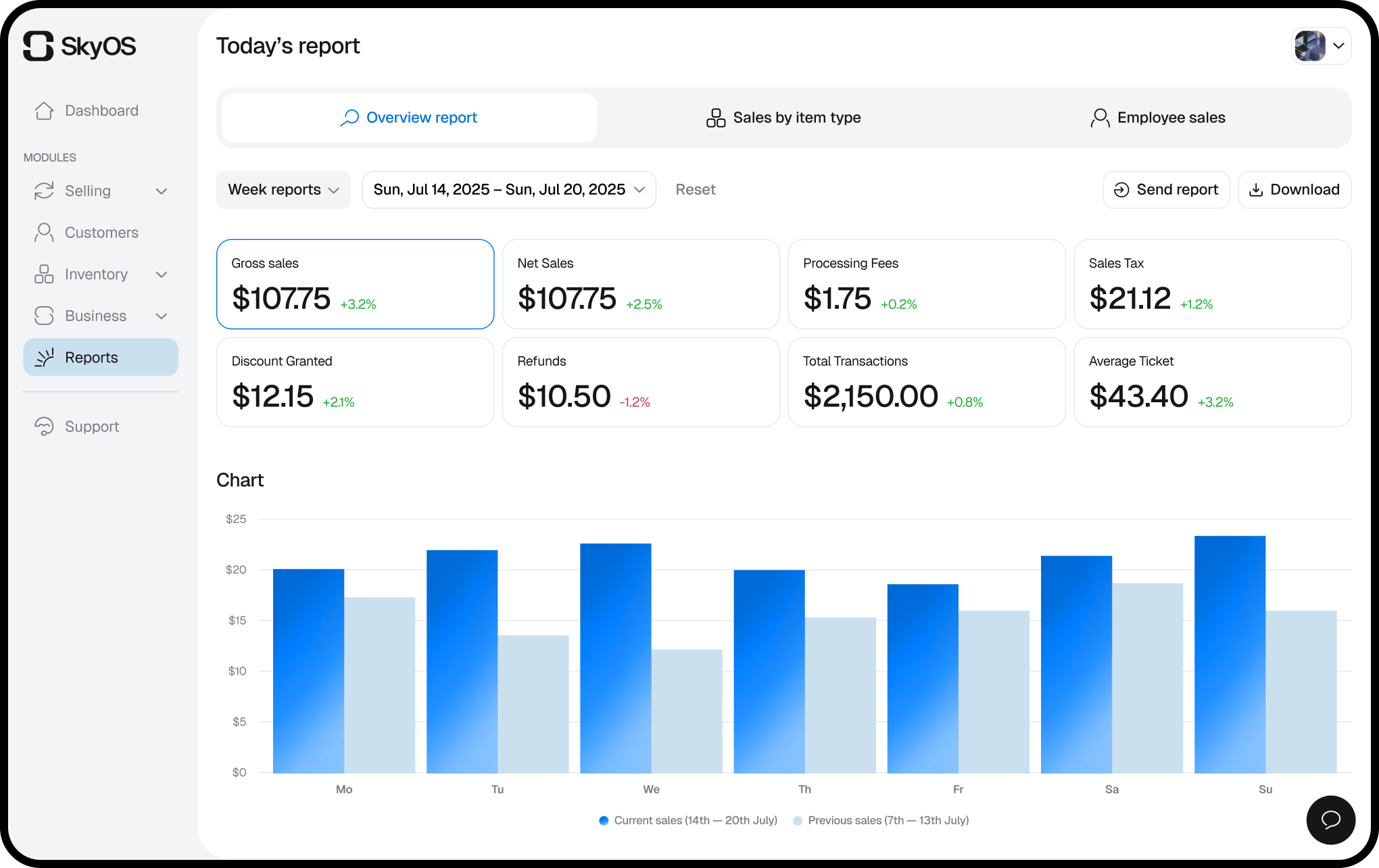
Task: Click the Reports sparkle icon
Action: 44,358
